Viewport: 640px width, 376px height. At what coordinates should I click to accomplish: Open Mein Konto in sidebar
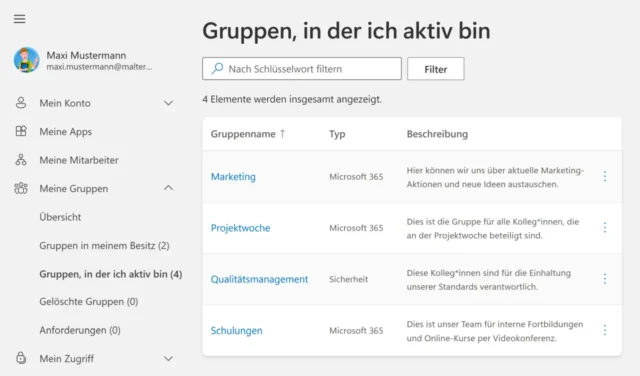coord(65,103)
